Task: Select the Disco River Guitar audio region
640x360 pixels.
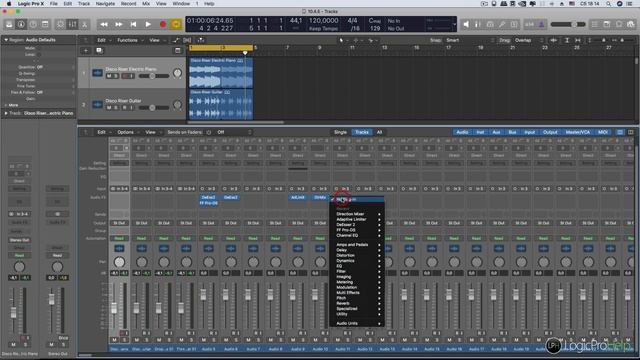Action: coord(220,104)
